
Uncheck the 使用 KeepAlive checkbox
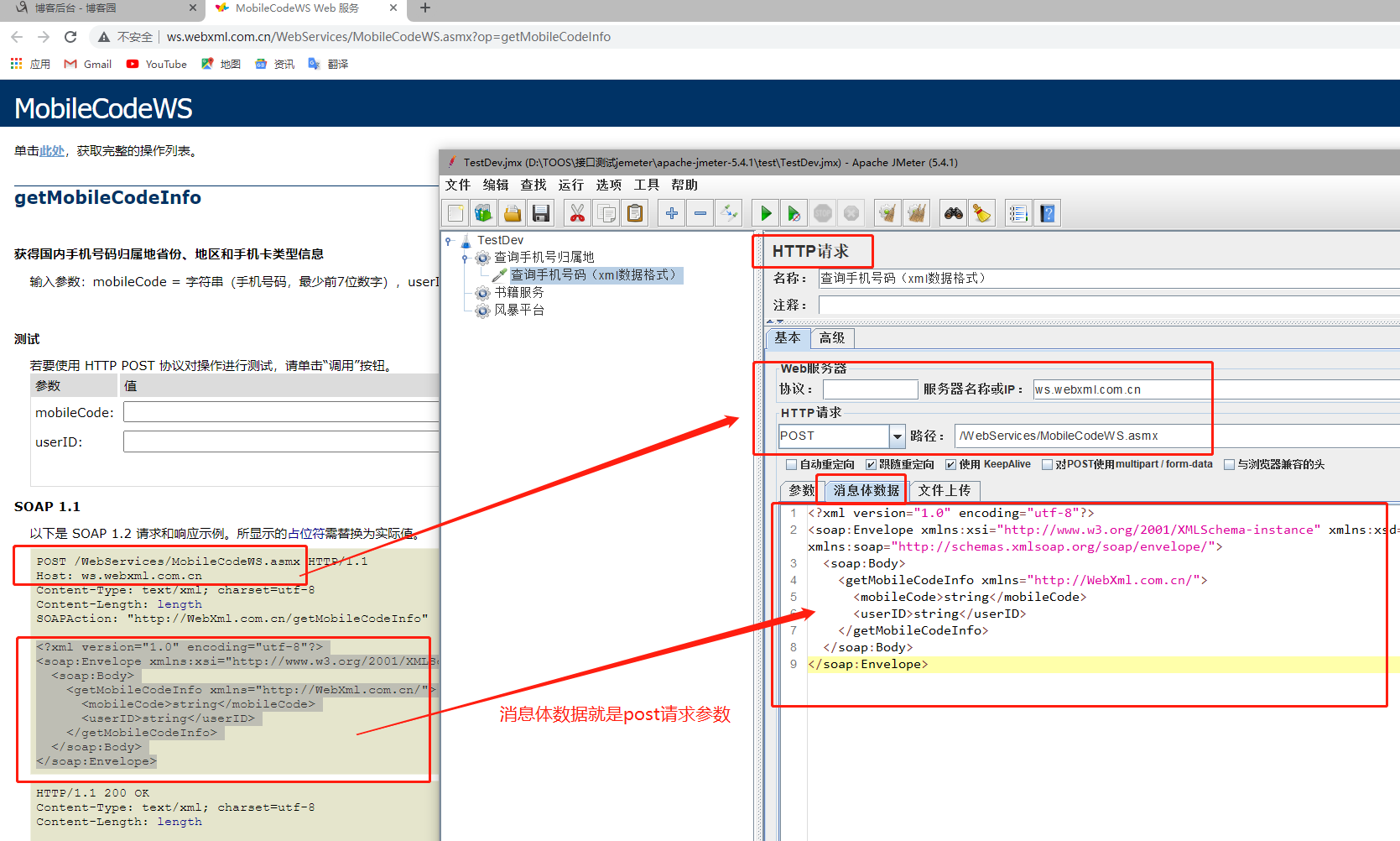[950, 465]
